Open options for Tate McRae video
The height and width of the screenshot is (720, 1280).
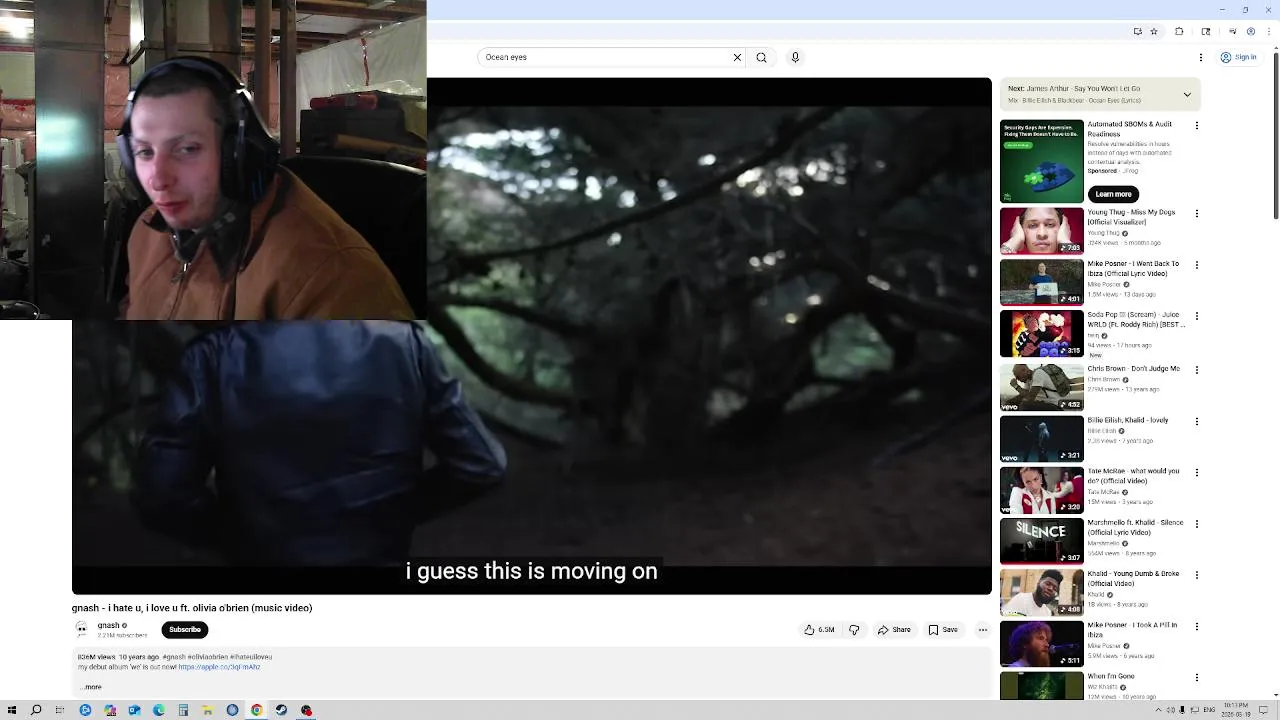[1197, 473]
